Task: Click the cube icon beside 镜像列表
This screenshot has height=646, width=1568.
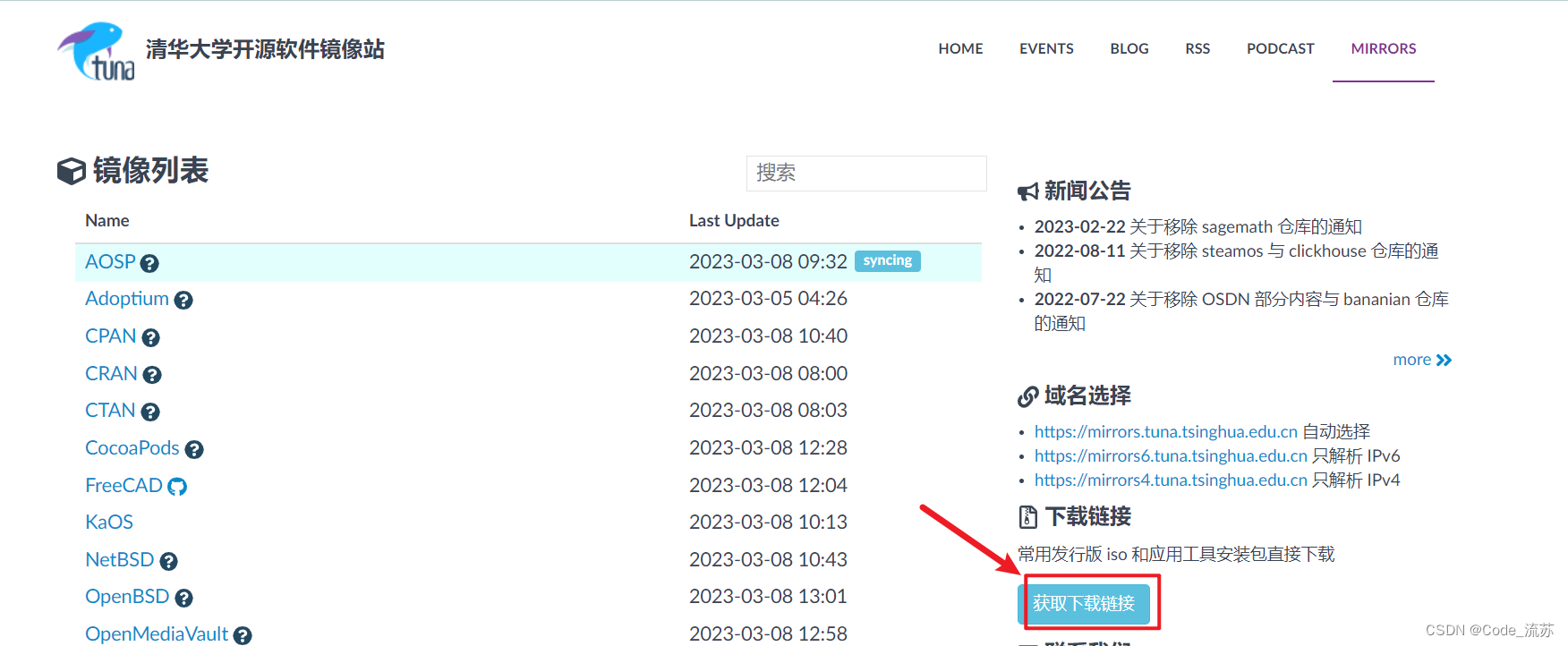Action: click(x=72, y=171)
